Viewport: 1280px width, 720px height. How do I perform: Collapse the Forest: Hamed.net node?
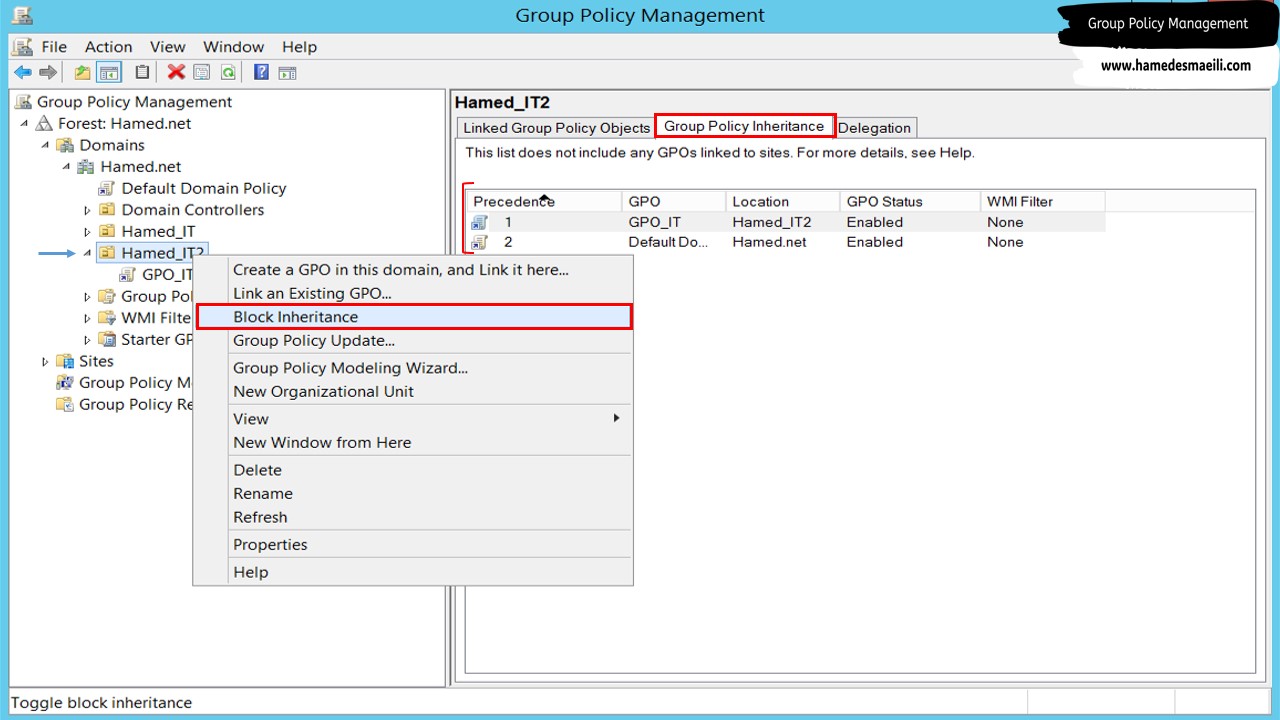tap(23, 124)
